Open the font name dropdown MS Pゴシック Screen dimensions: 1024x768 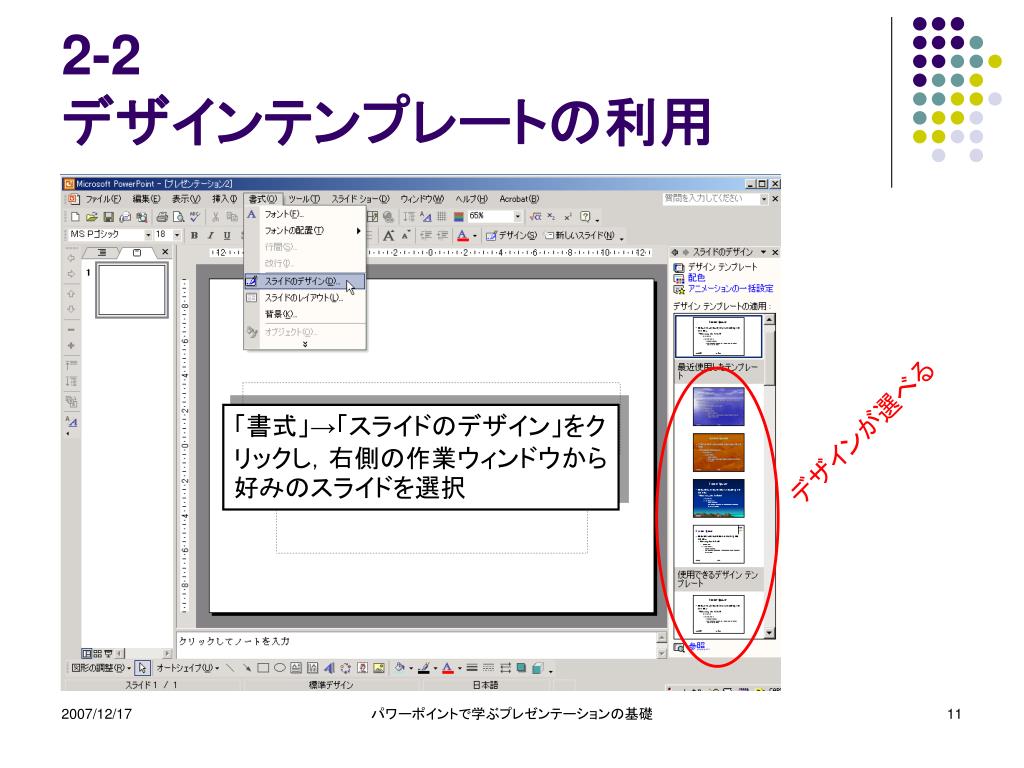[x=148, y=234]
